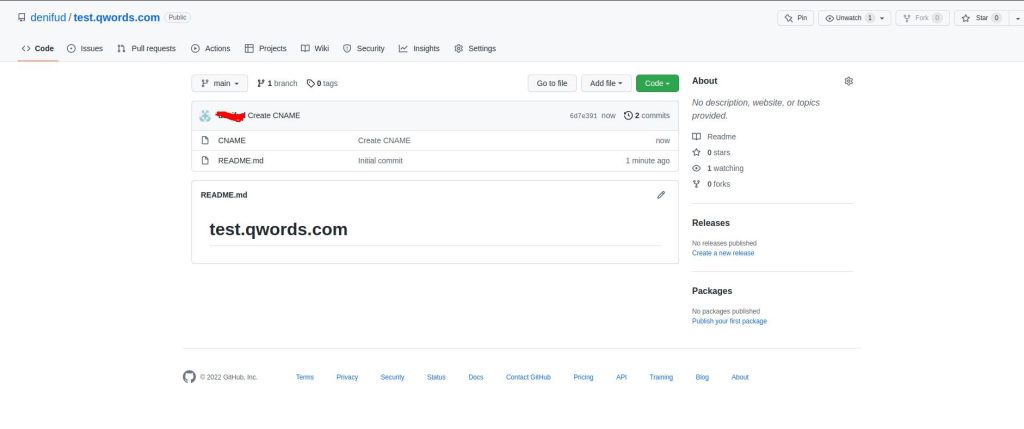Screen dimensions: 1024x429
Task: Expand the main branch dropdown
Action: coord(220,84)
